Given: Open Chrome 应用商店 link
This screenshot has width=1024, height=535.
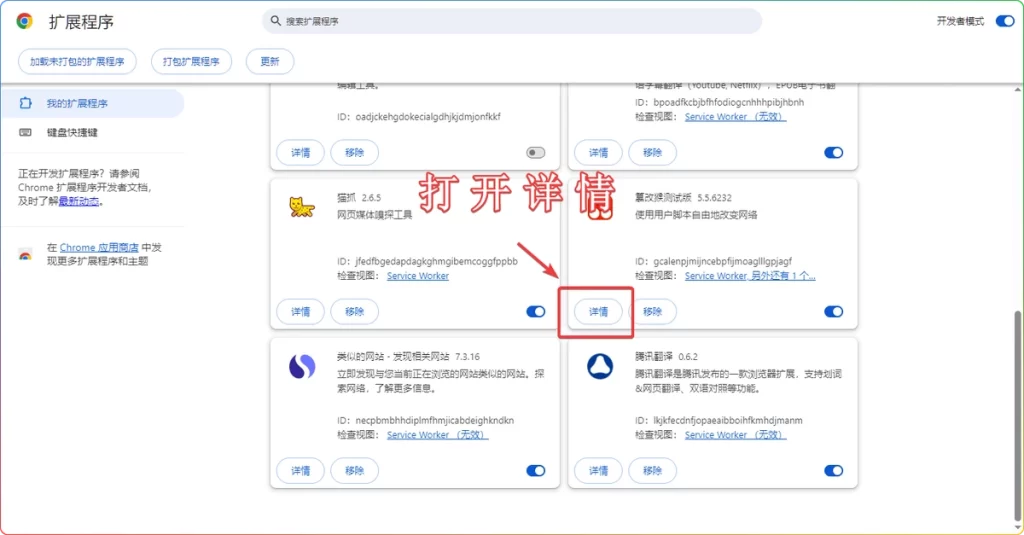Looking at the screenshot, I should coord(99,248).
